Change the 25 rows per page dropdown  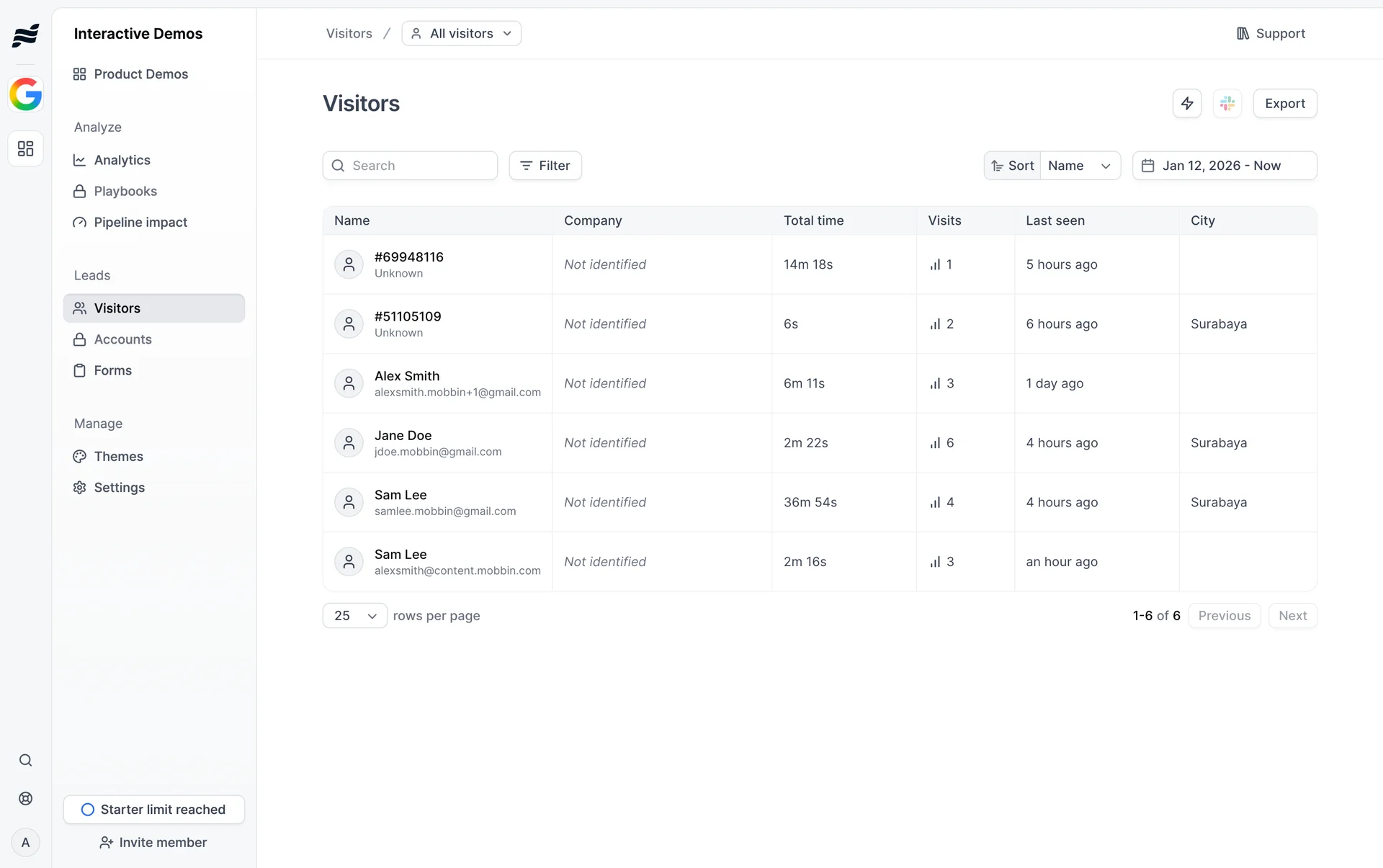pyautogui.click(x=355, y=616)
